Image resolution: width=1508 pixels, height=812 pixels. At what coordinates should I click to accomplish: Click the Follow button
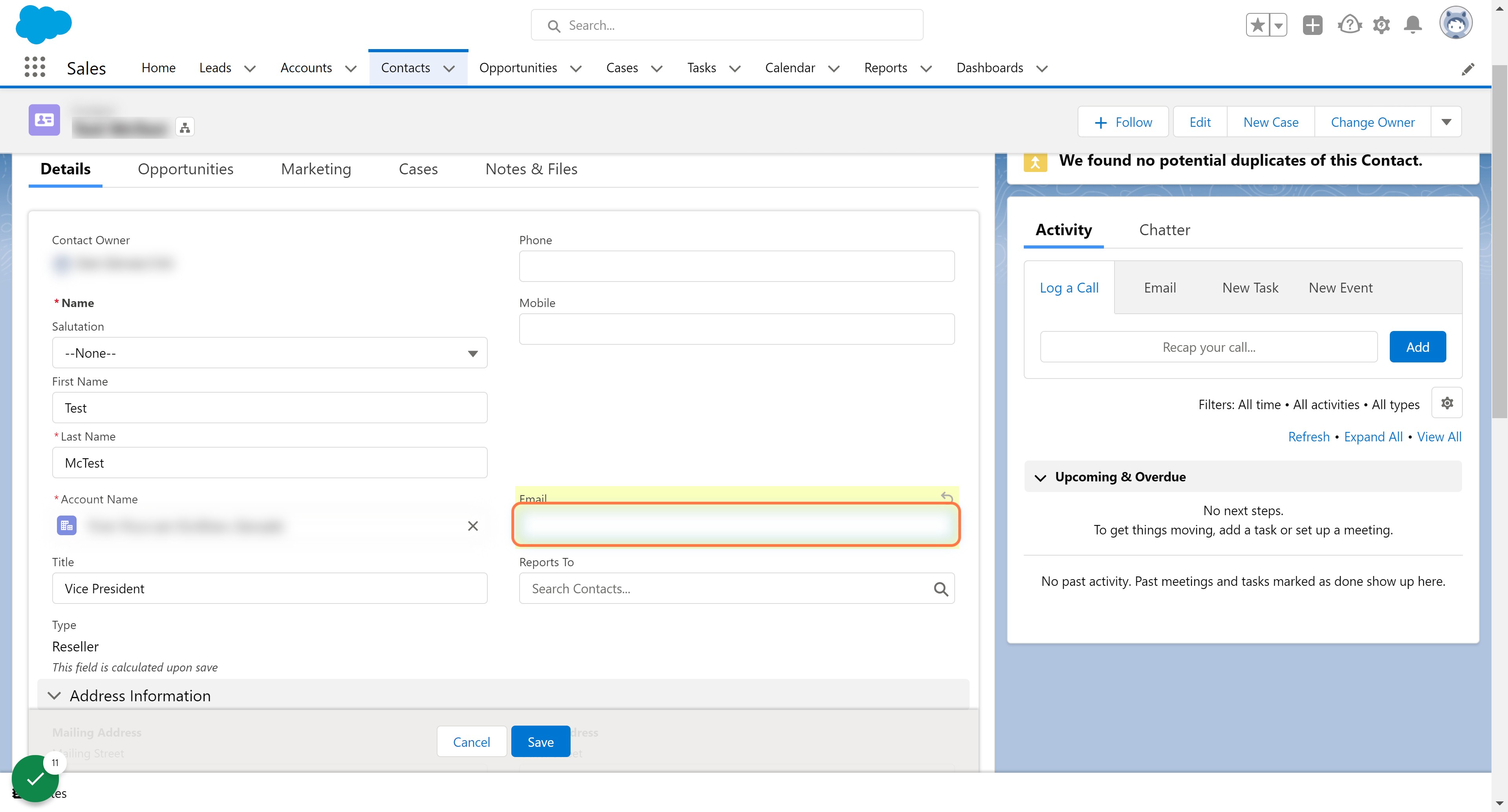tap(1123, 122)
